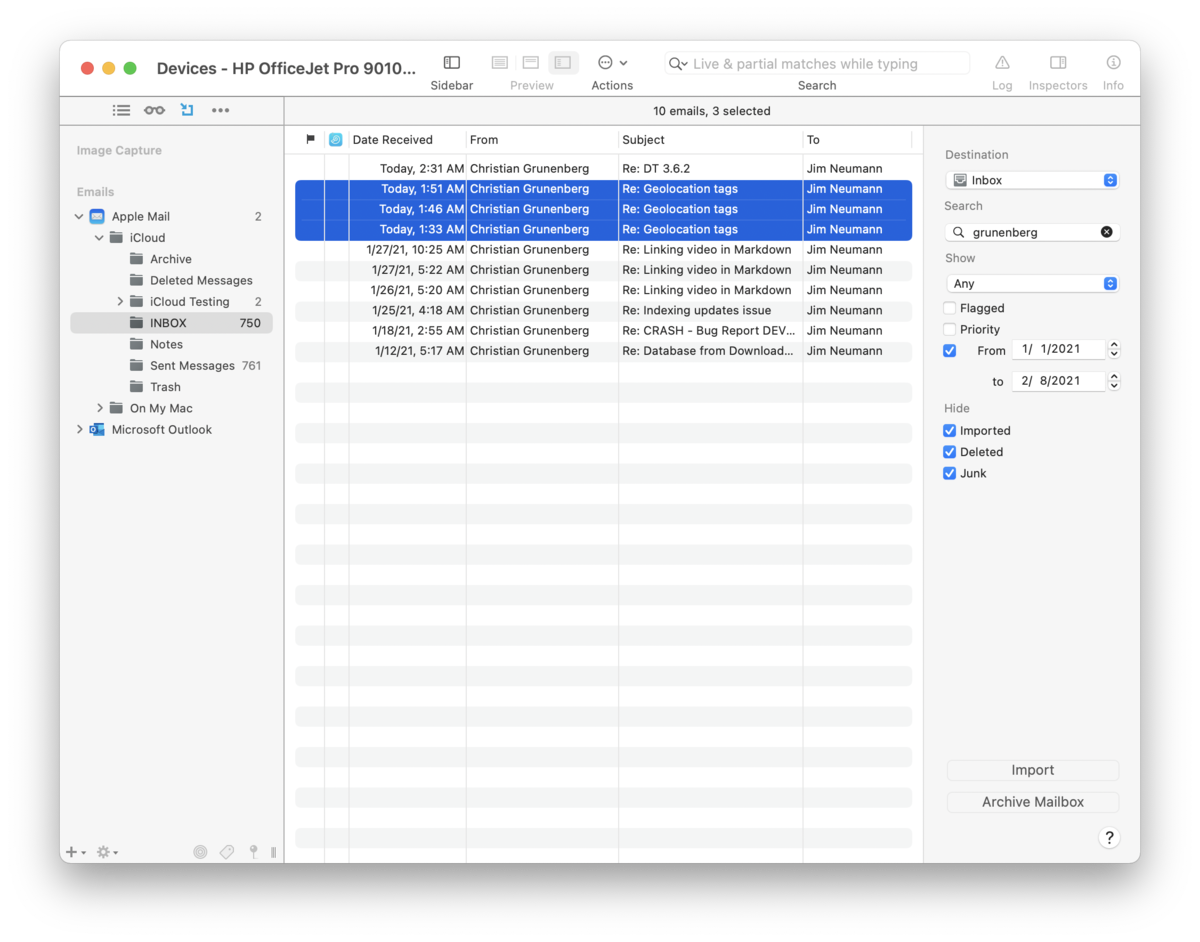Toggle the Priority checkbox
This screenshot has width=1200, height=942.
coord(950,329)
